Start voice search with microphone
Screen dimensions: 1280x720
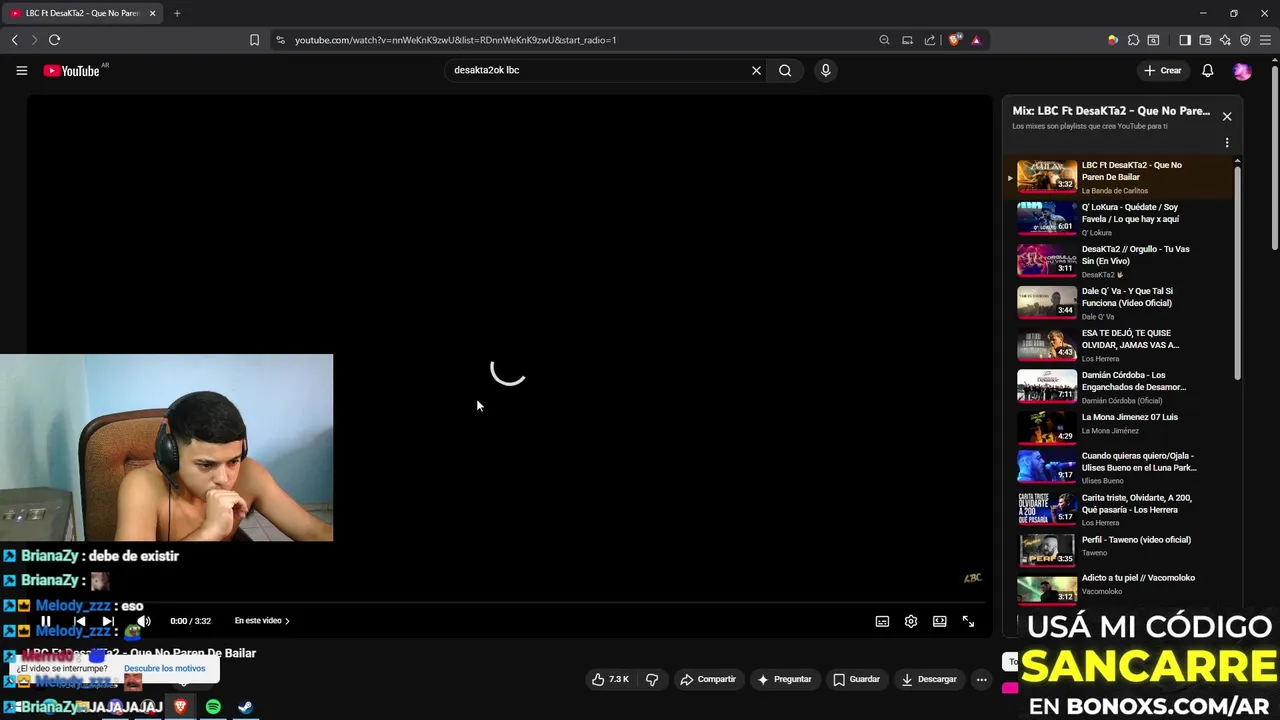click(x=825, y=70)
